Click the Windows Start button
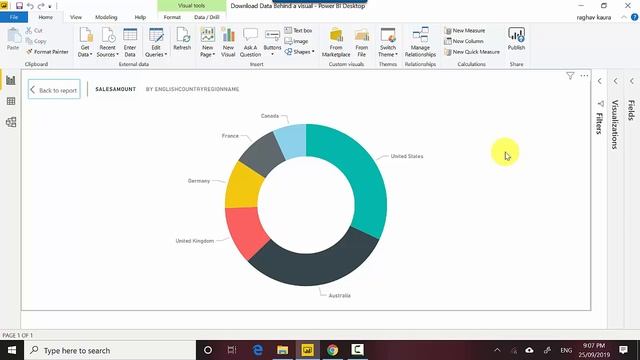The image size is (640, 360). coord(12,350)
